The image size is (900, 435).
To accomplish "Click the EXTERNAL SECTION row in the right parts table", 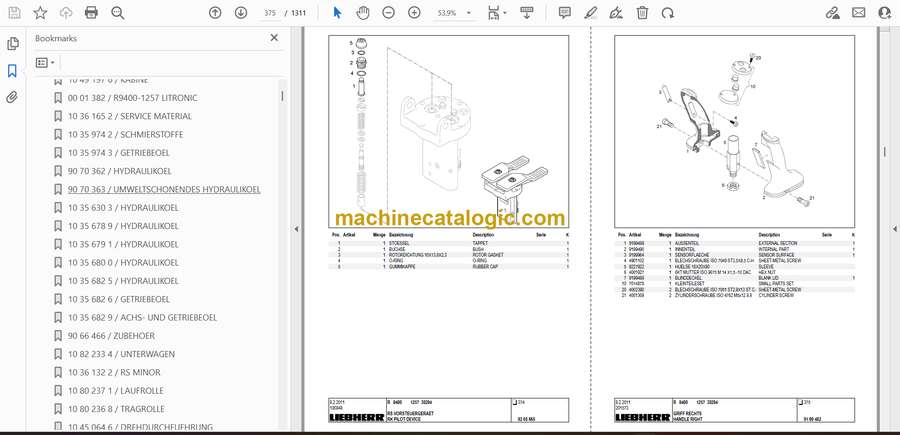I will click(x=735, y=243).
